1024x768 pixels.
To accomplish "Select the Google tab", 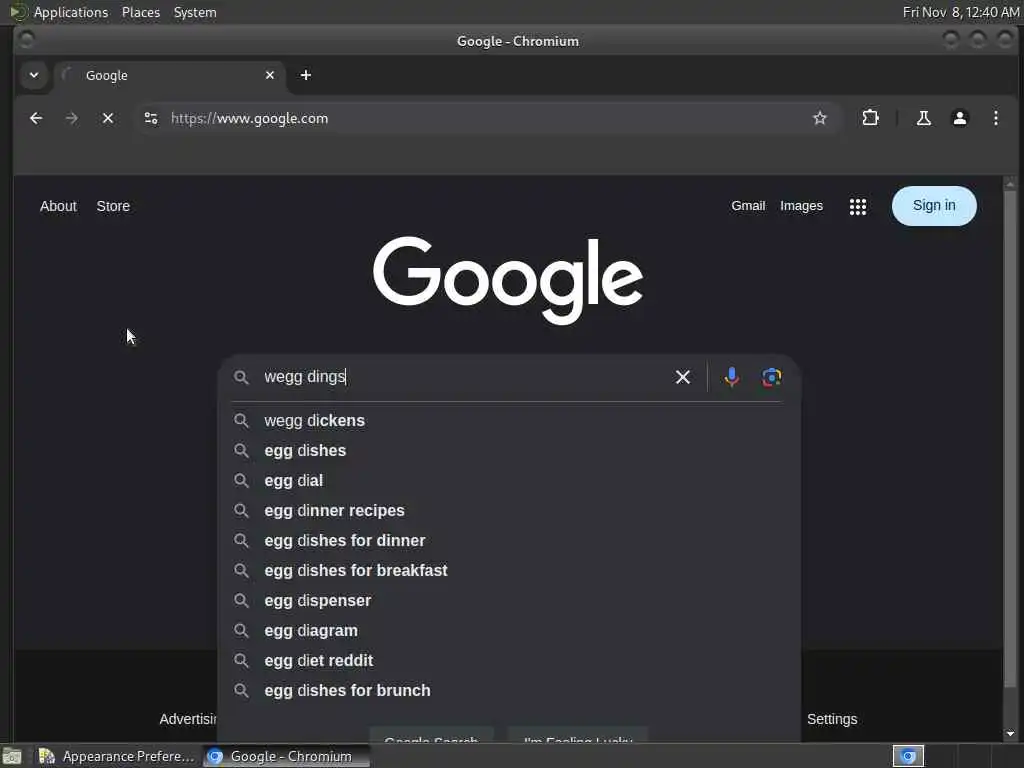I will click(170, 75).
